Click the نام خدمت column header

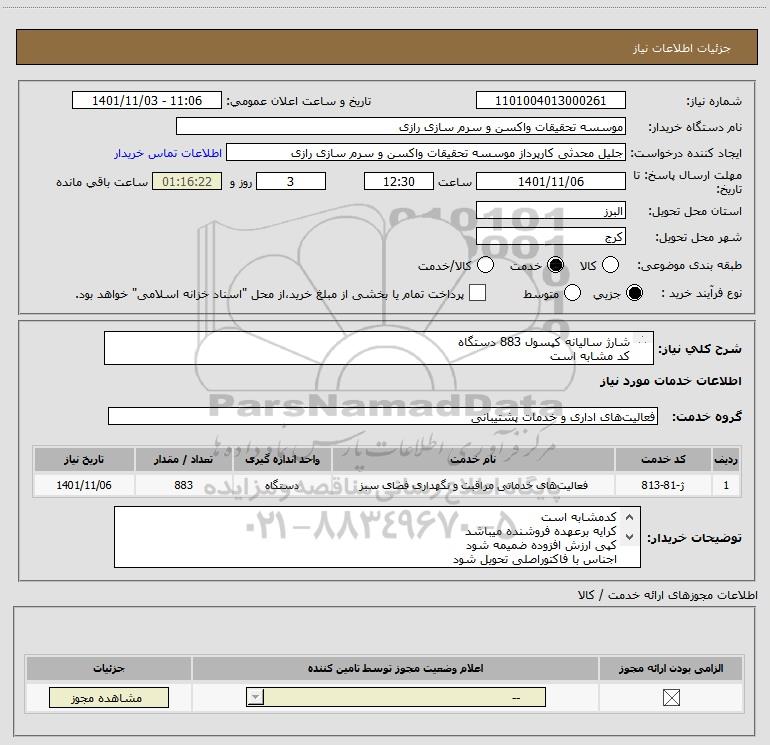coord(473,459)
